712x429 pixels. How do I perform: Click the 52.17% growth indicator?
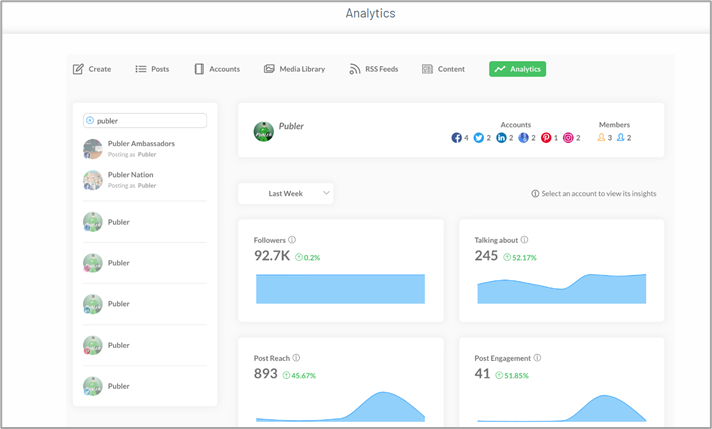(520, 257)
